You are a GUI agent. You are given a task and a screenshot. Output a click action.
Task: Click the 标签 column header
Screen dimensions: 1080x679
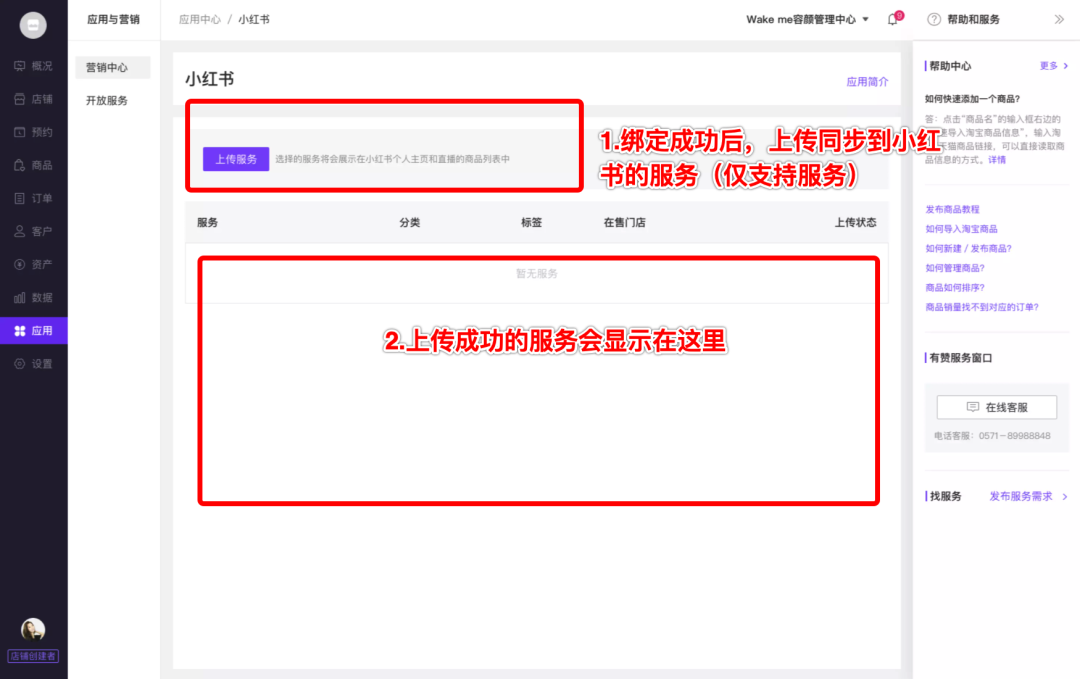(x=531, y=222)
